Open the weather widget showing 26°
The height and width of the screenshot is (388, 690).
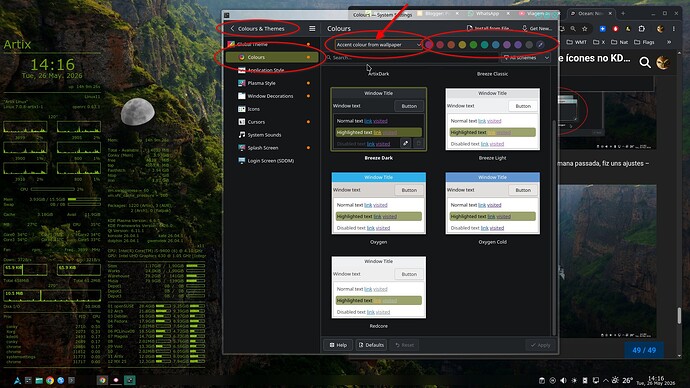click(x=621, y=381)
